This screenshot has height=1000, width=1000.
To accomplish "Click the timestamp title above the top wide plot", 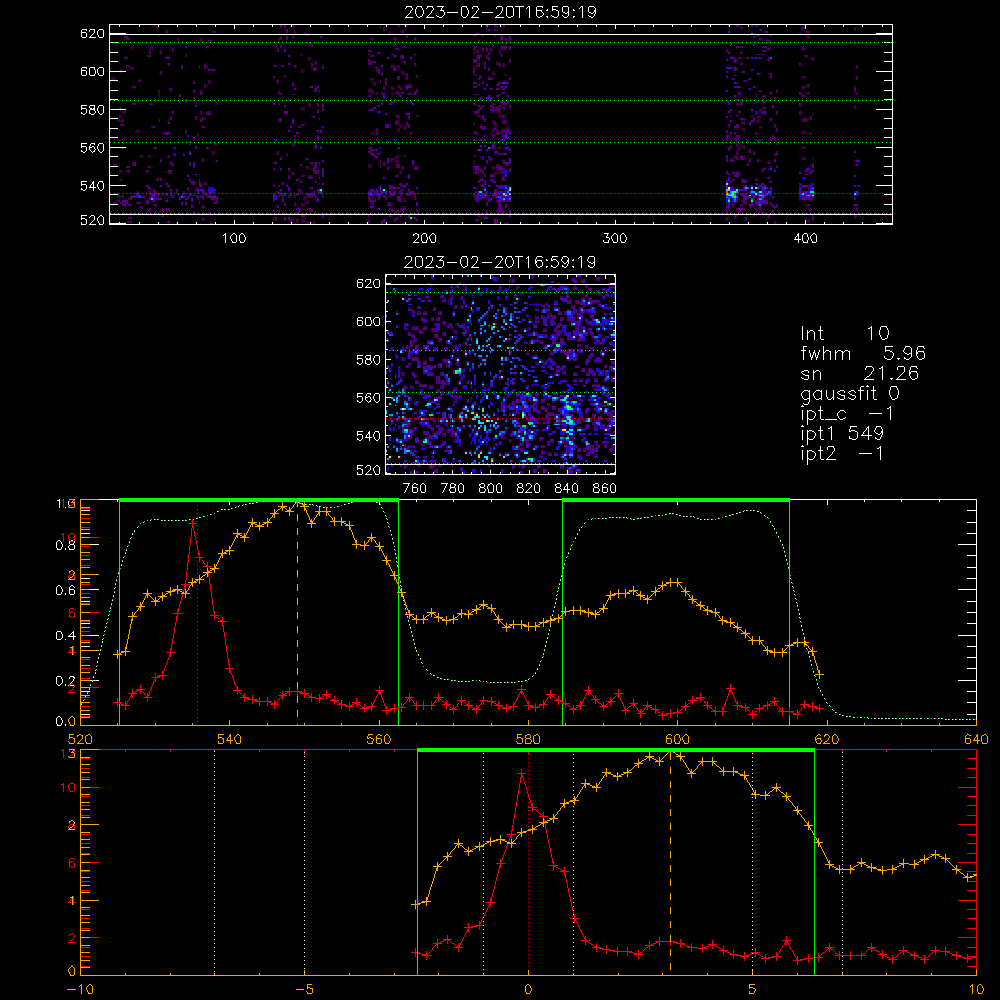I will (x=500, y=12).
